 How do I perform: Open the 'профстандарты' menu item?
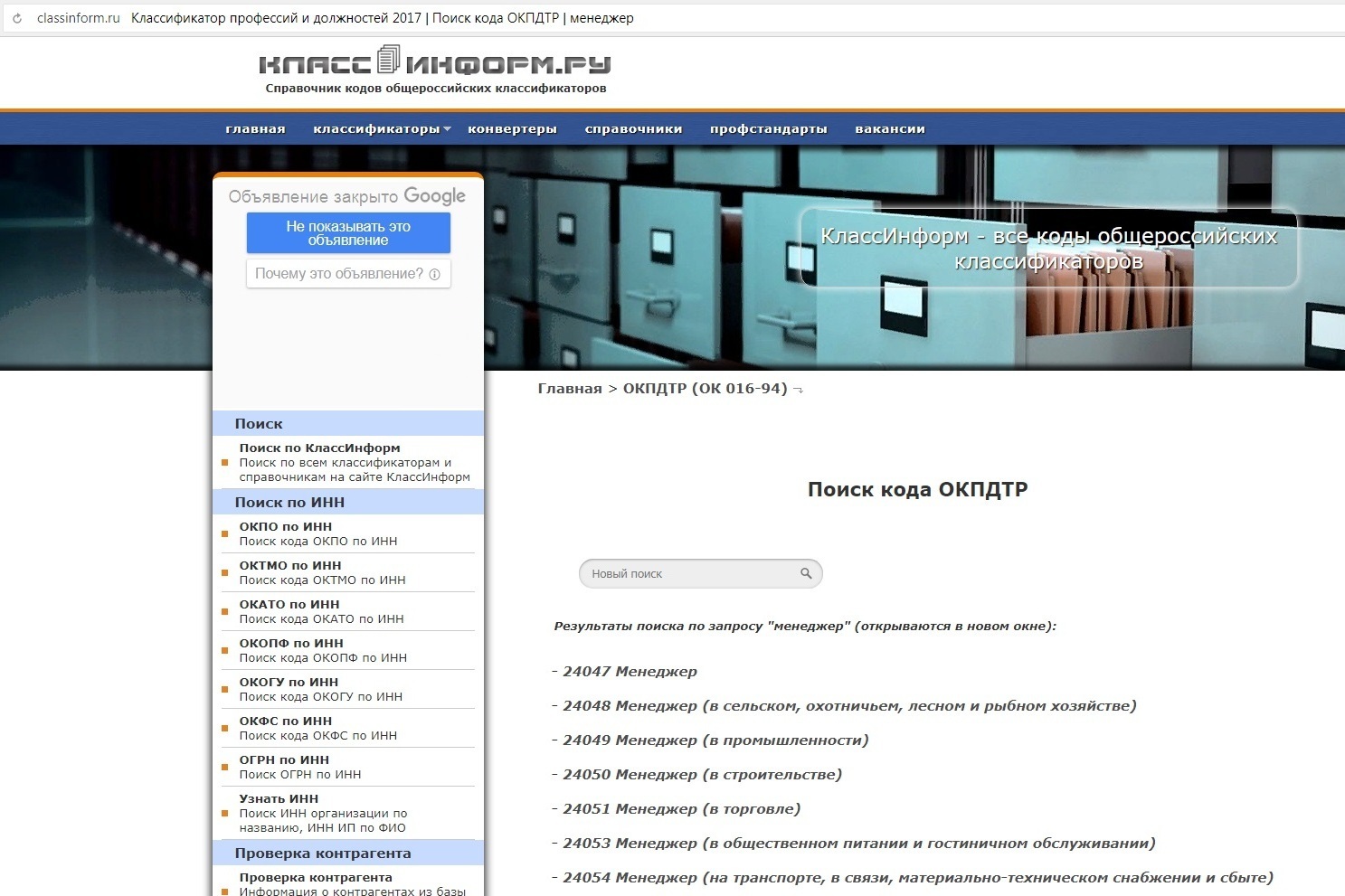[x=768, y=128]
